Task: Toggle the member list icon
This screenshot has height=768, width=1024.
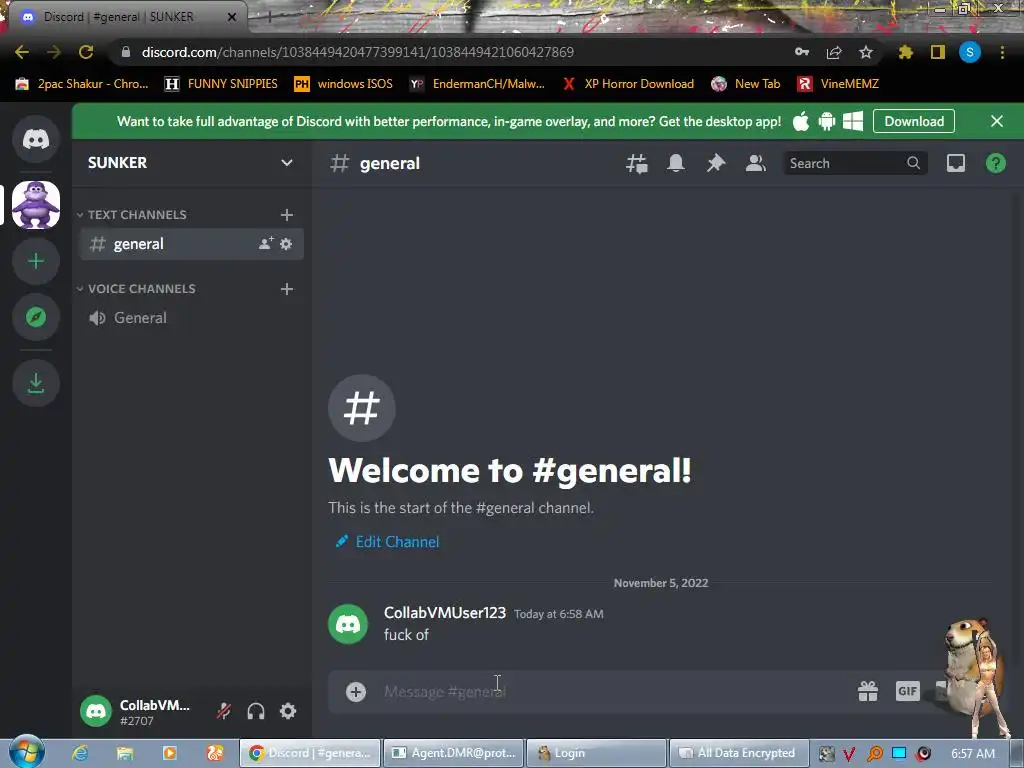Action: 756,163
